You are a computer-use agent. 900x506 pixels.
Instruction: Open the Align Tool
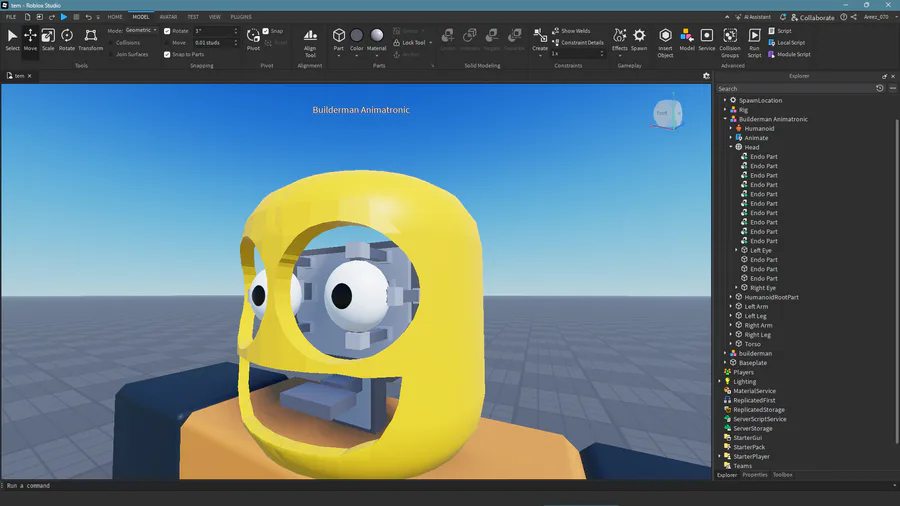tap(310, 40)
